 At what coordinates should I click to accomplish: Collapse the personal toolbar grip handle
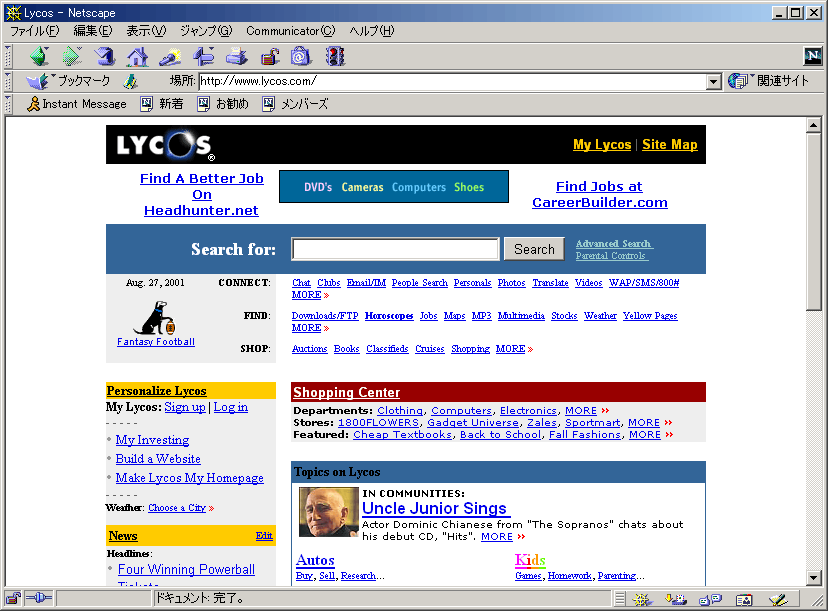click(8, 104)
